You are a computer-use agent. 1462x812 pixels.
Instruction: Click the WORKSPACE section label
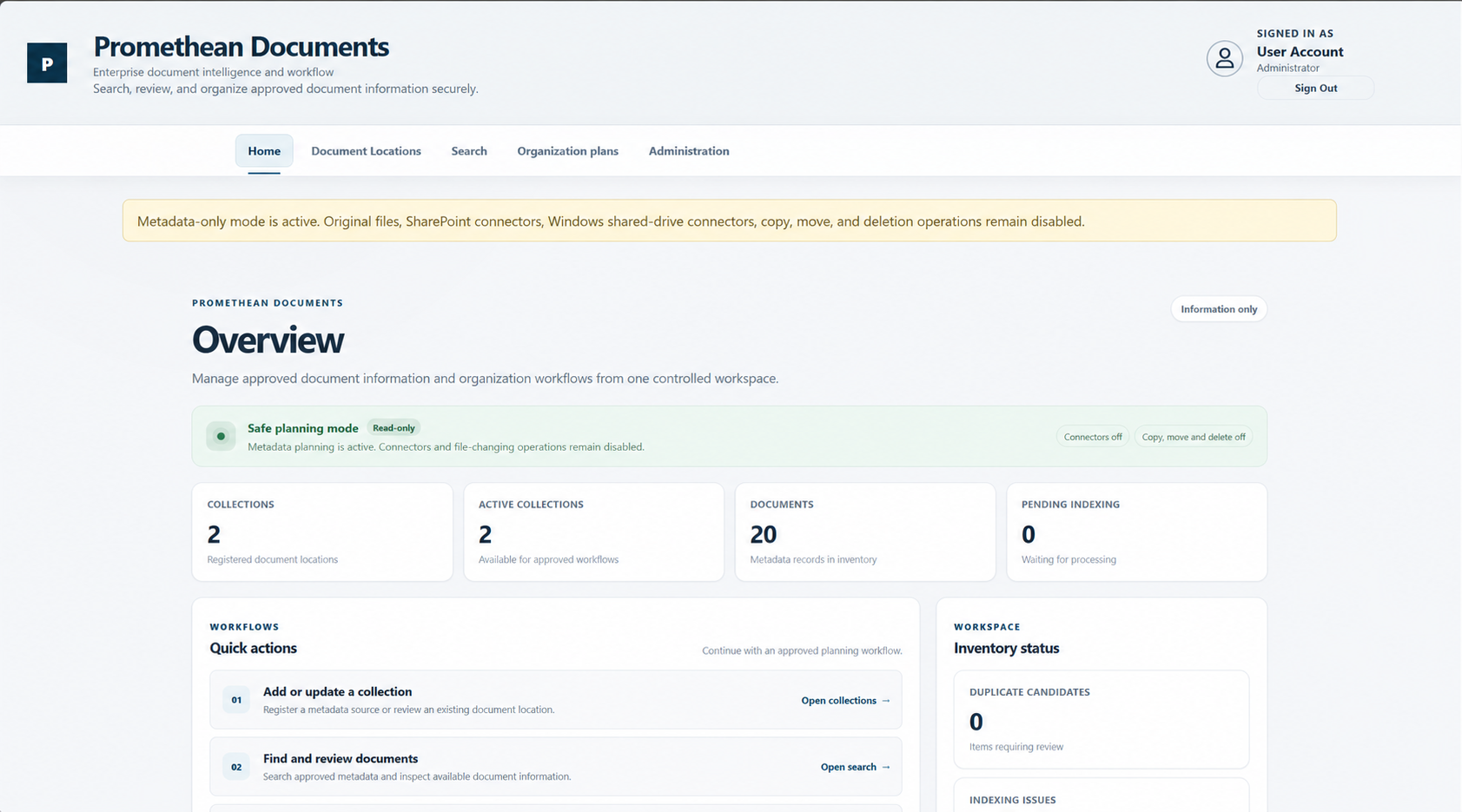(x=987, y=627)
